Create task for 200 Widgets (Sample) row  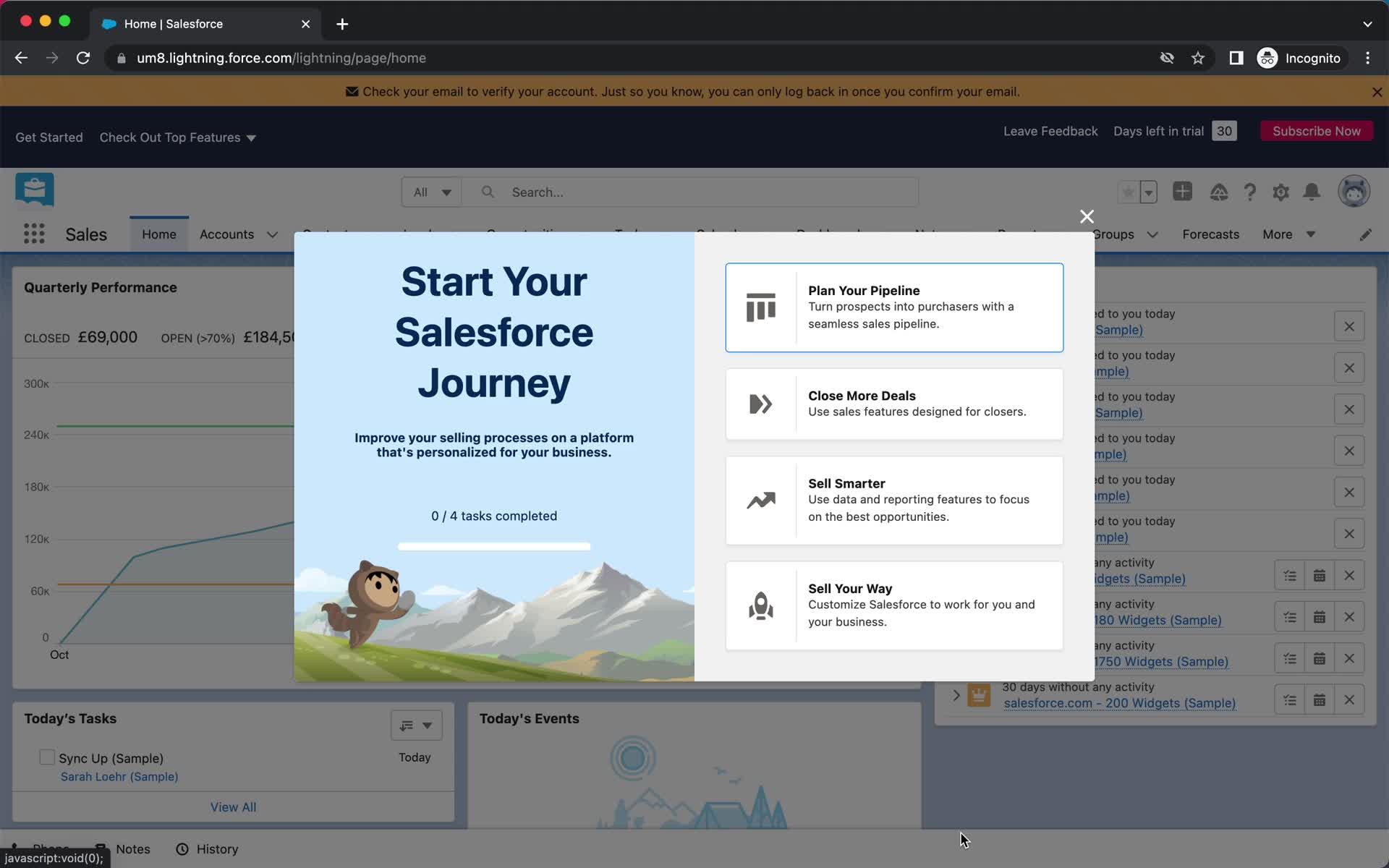(x=1289, y=699)
